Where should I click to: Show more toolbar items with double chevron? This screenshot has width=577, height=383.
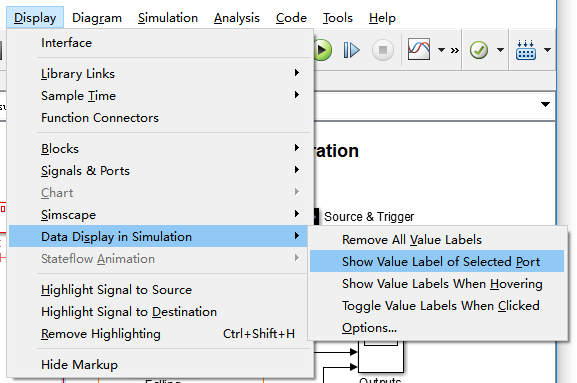(455, 50)
